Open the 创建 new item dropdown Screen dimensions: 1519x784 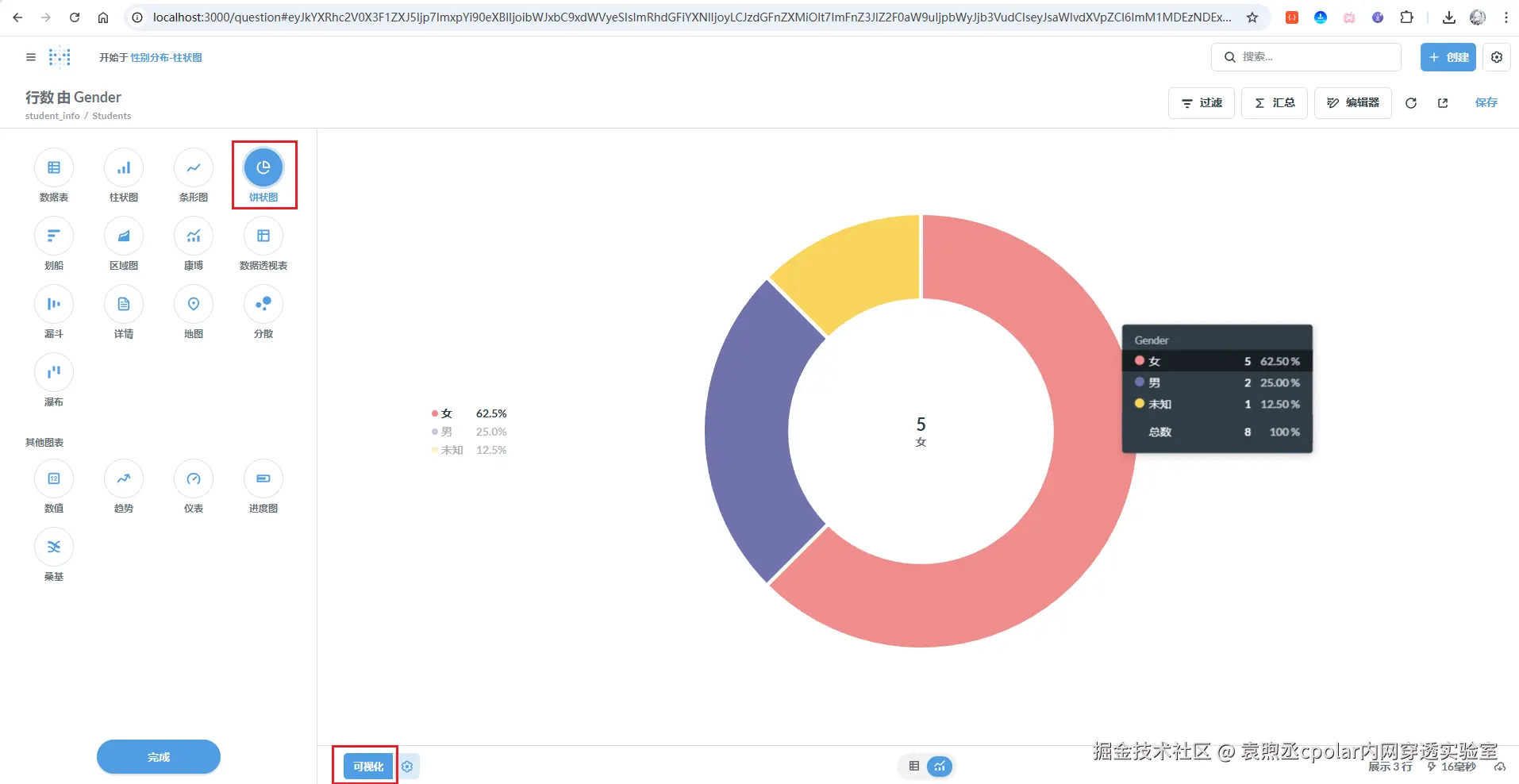coord(1448,57)
